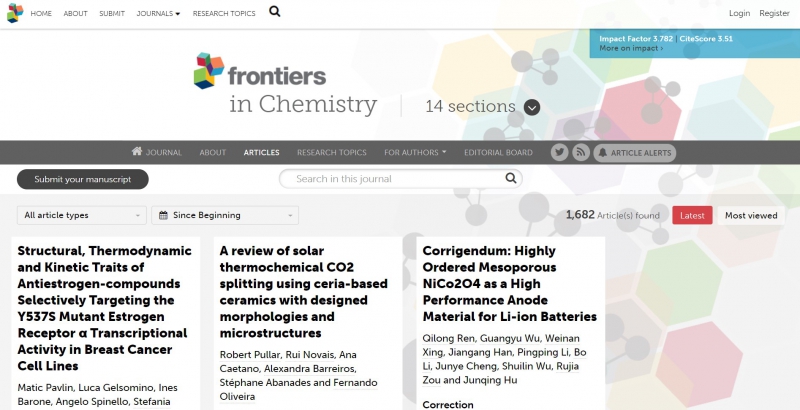Image resolution: width=800 pixels, height=410 pixels.
Task: Expand the 14 sections chevron
Action: coord(532,107)
